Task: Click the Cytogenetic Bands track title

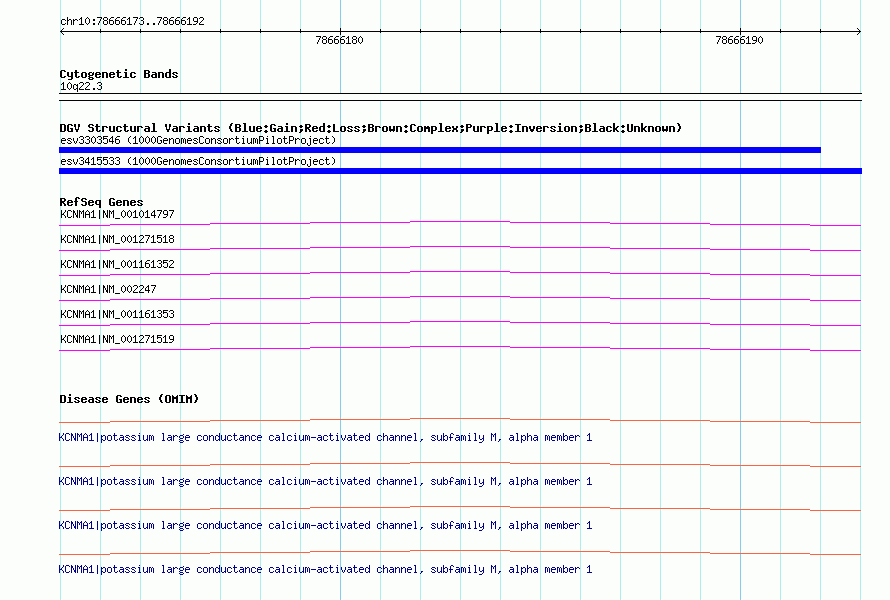Action: (x=119, y=74)
